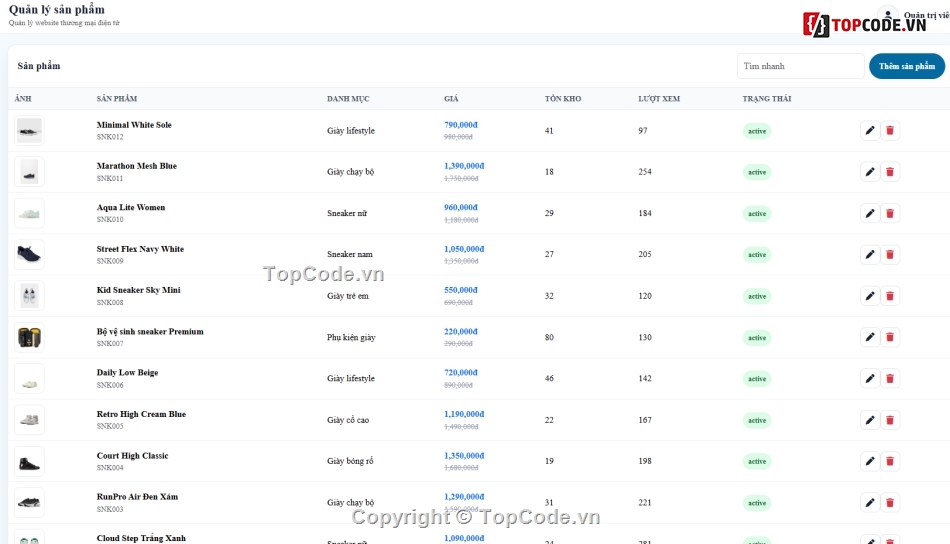950x544 pixels.
Task: Edit the RunPro Air Đen Xám product
Action: pyautogui.click(x=869, y=503)
